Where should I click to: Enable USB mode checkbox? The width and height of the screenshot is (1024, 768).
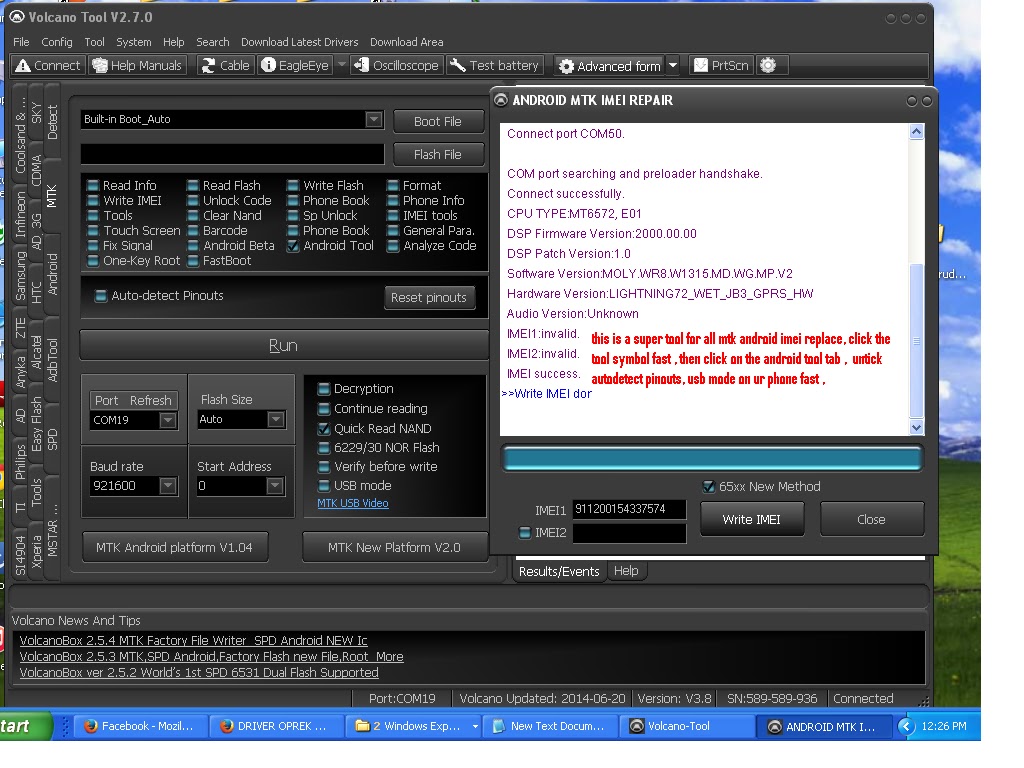click(x=323, y=485)
